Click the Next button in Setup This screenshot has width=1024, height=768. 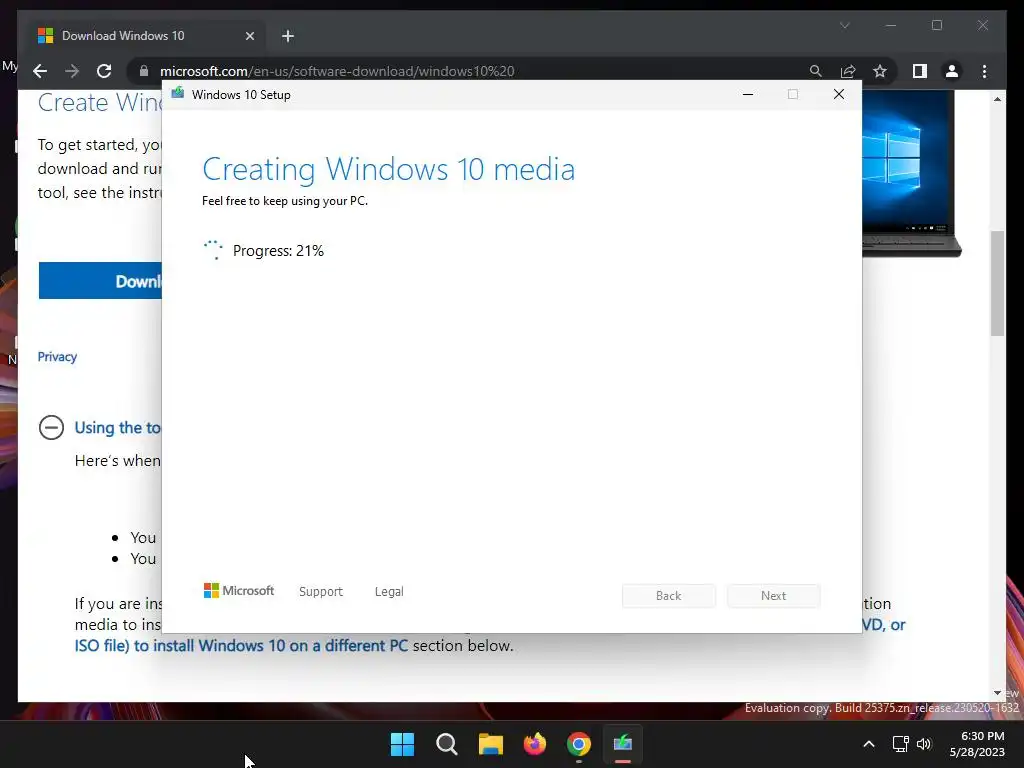[x=773, y=596]
